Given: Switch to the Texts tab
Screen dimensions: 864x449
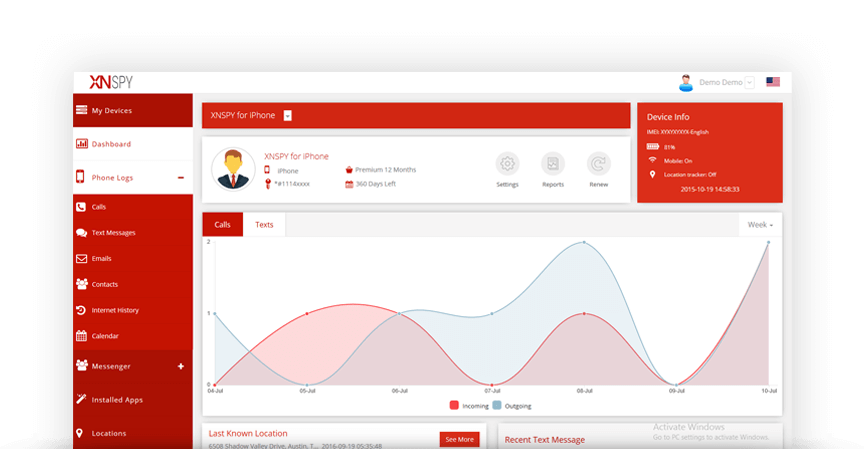Looking at the screenshot, I should point(264,225).
